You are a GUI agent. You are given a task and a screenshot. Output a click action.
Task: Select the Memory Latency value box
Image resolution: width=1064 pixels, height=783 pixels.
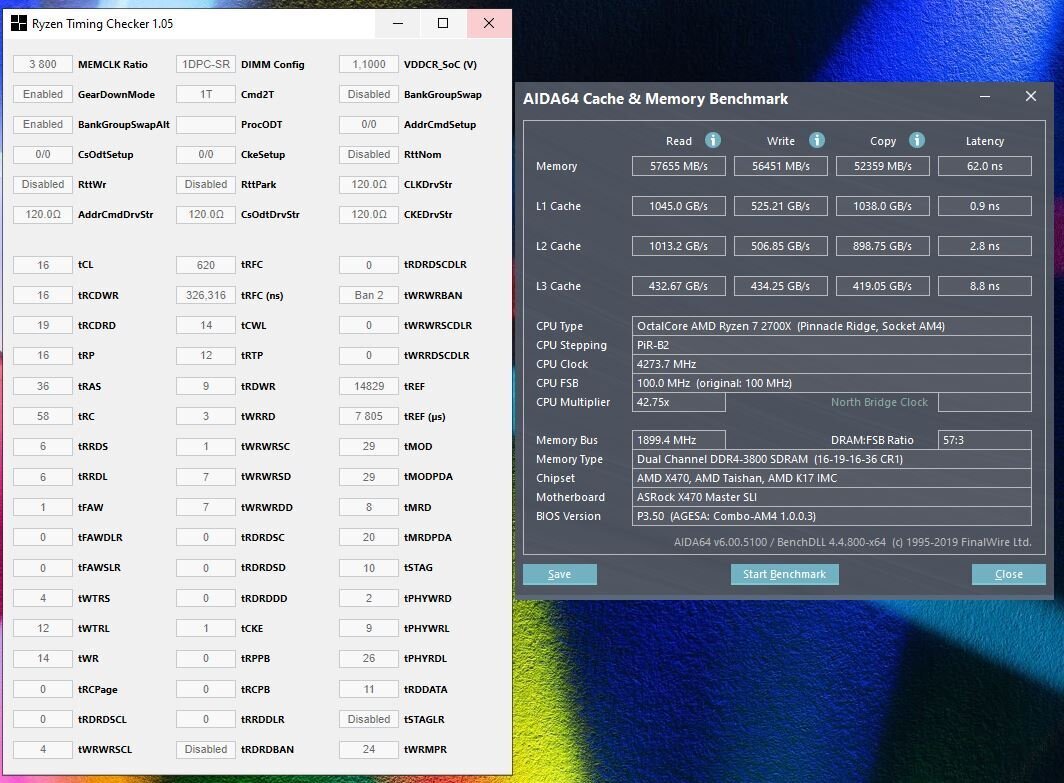pyautogui.click(x=984, y=166)
